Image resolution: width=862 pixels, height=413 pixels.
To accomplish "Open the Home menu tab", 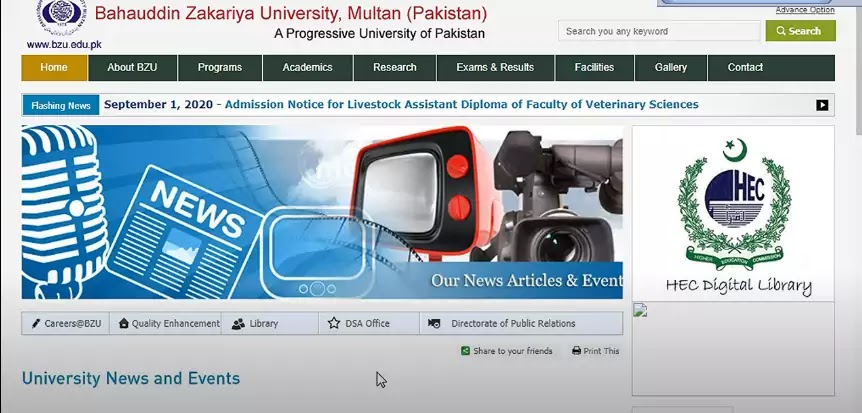I will point(54,68).
